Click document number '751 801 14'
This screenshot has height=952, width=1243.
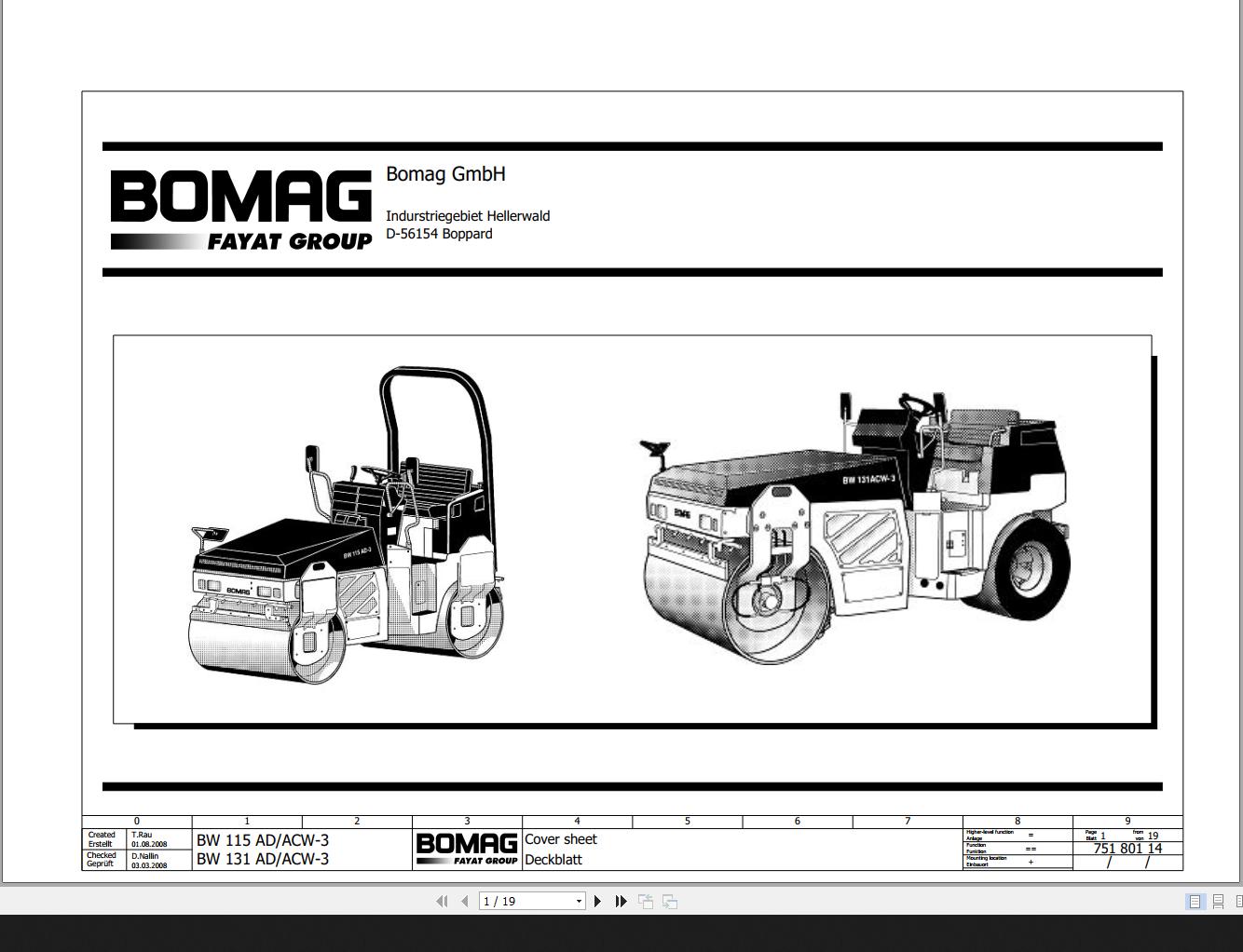point(1127,849)
